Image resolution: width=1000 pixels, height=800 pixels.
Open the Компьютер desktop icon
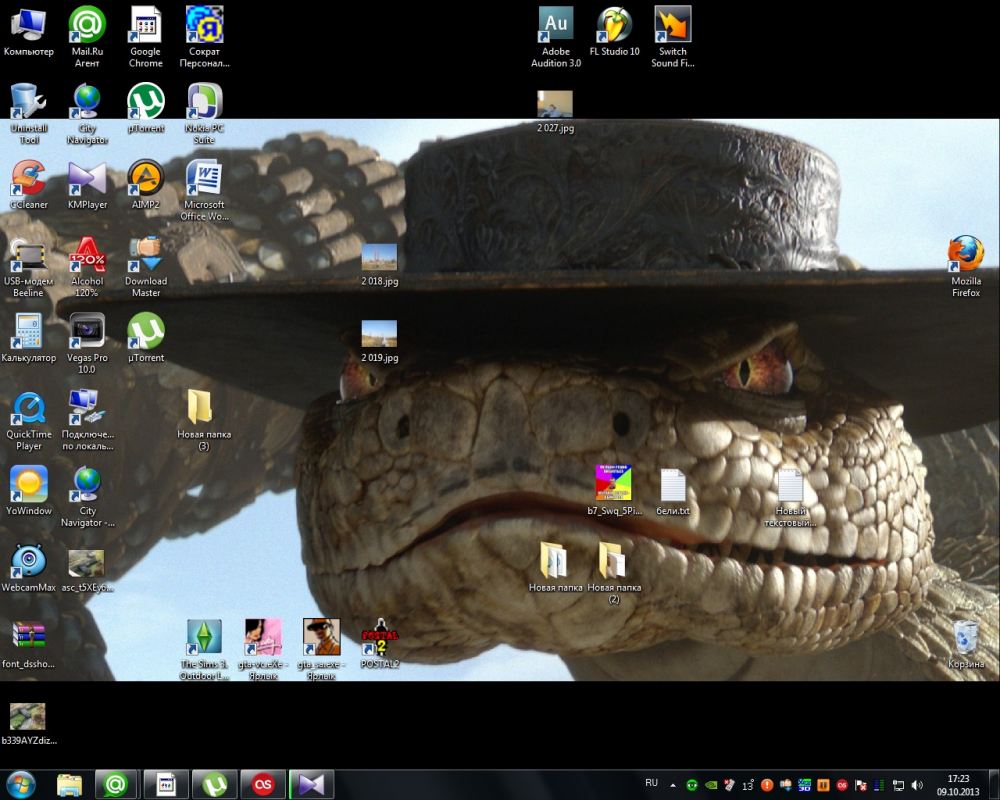click(29, 33)
